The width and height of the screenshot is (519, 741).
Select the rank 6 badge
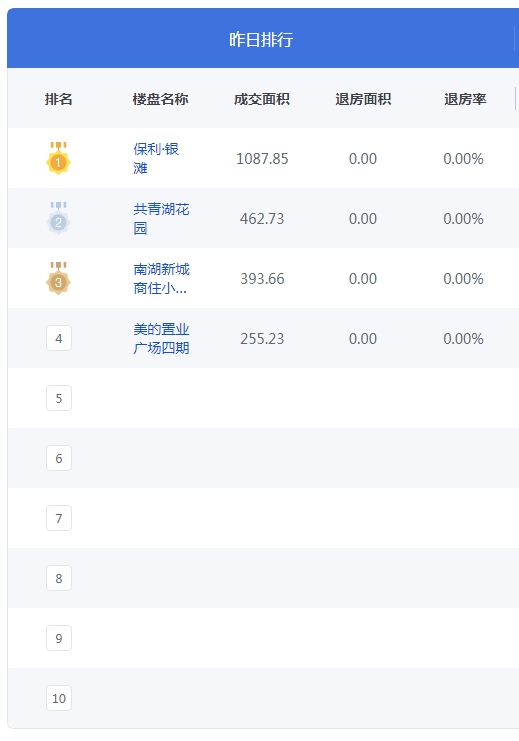pyautogui.click(x=59, y=458)
